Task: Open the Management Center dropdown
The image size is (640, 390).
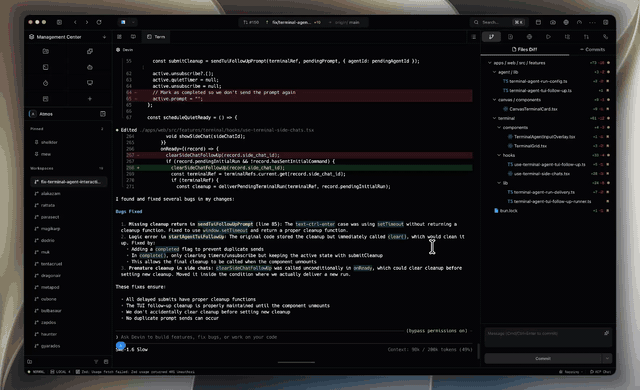Action: coord(104,37)
